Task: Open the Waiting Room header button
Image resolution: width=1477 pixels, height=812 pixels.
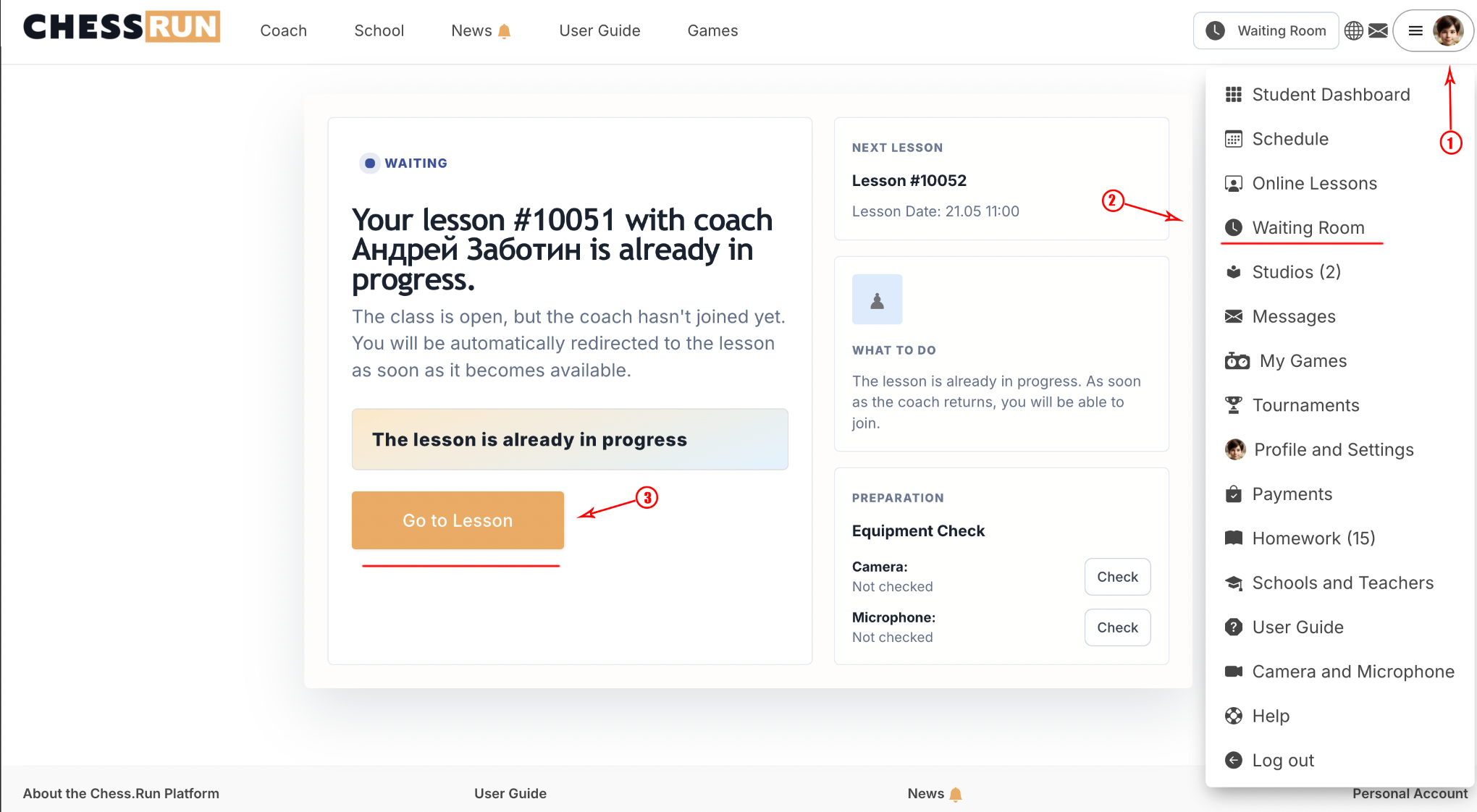Action: point(1266,30)
